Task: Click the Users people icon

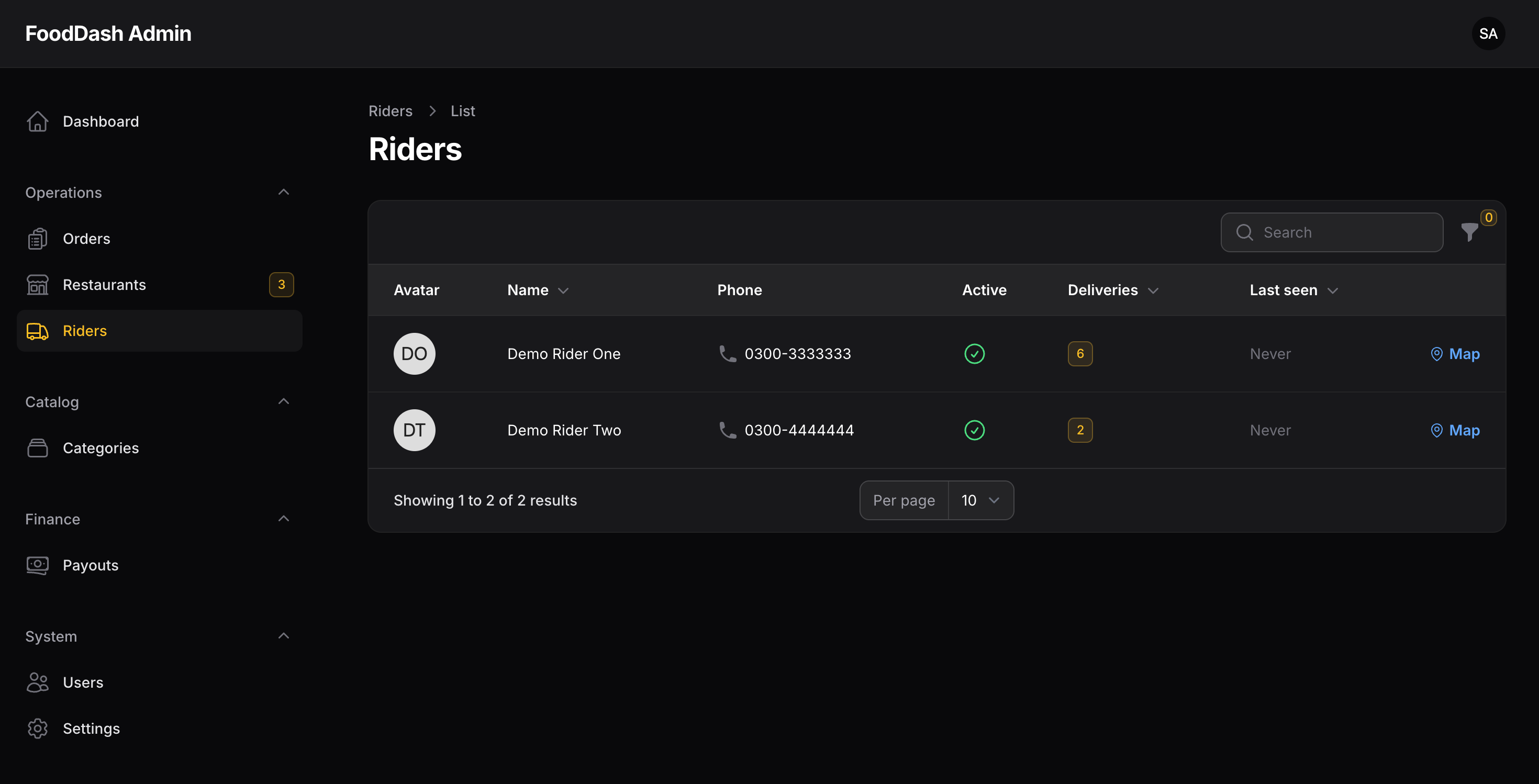Action: [x=38, y=682]
